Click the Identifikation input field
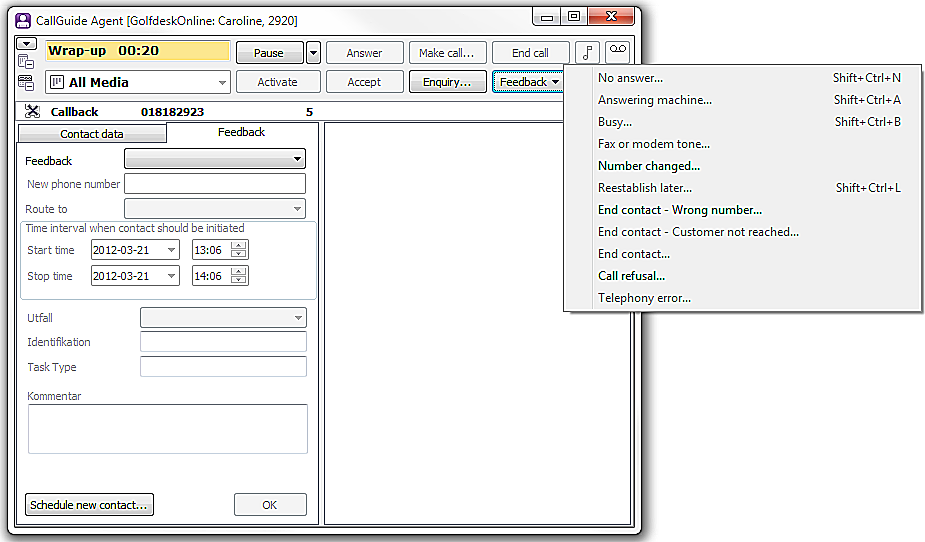The width and height of the screenshot is (925, 542). click(x=223, y=341)
